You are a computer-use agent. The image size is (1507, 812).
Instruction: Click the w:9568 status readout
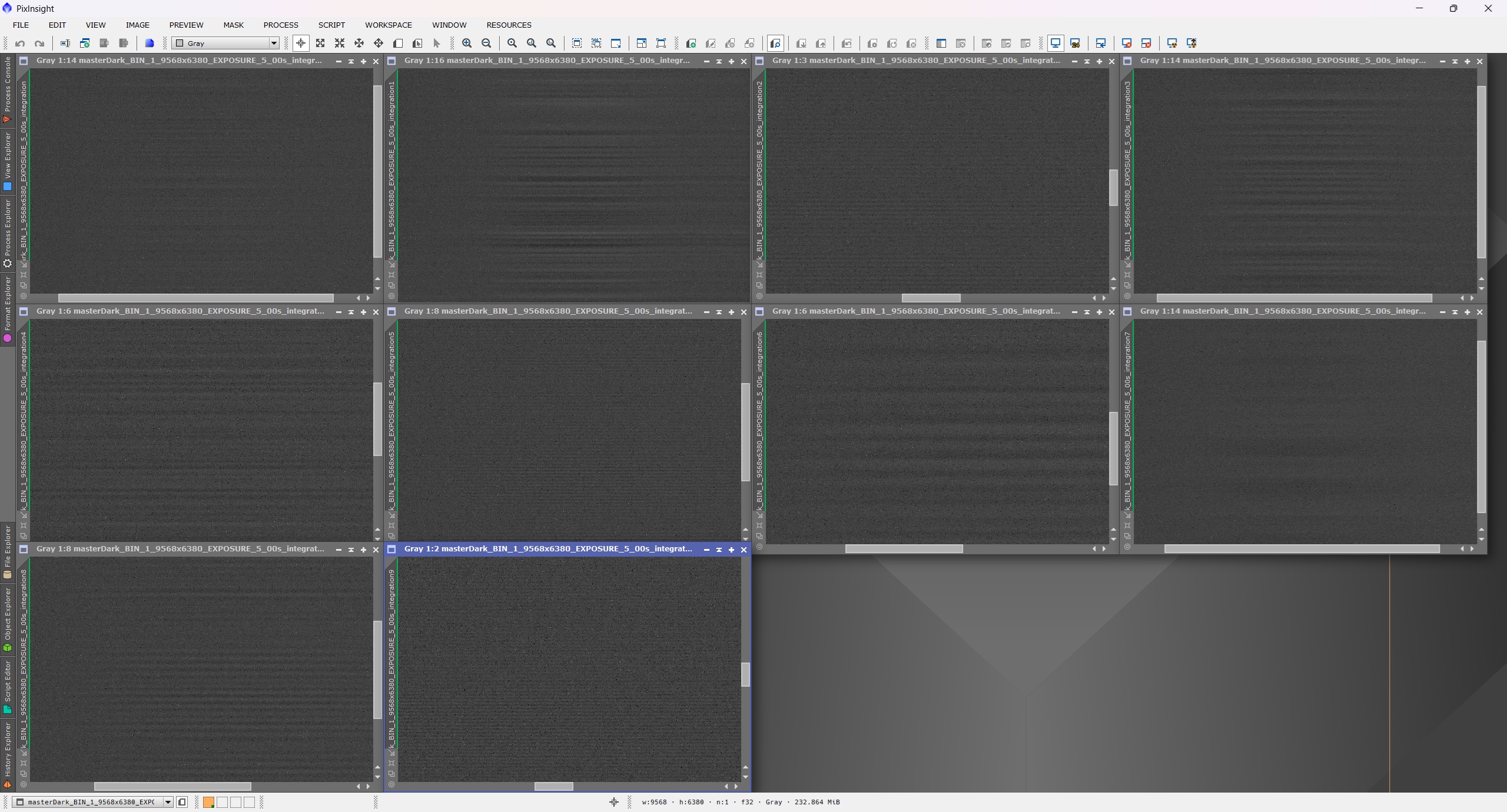654,802
